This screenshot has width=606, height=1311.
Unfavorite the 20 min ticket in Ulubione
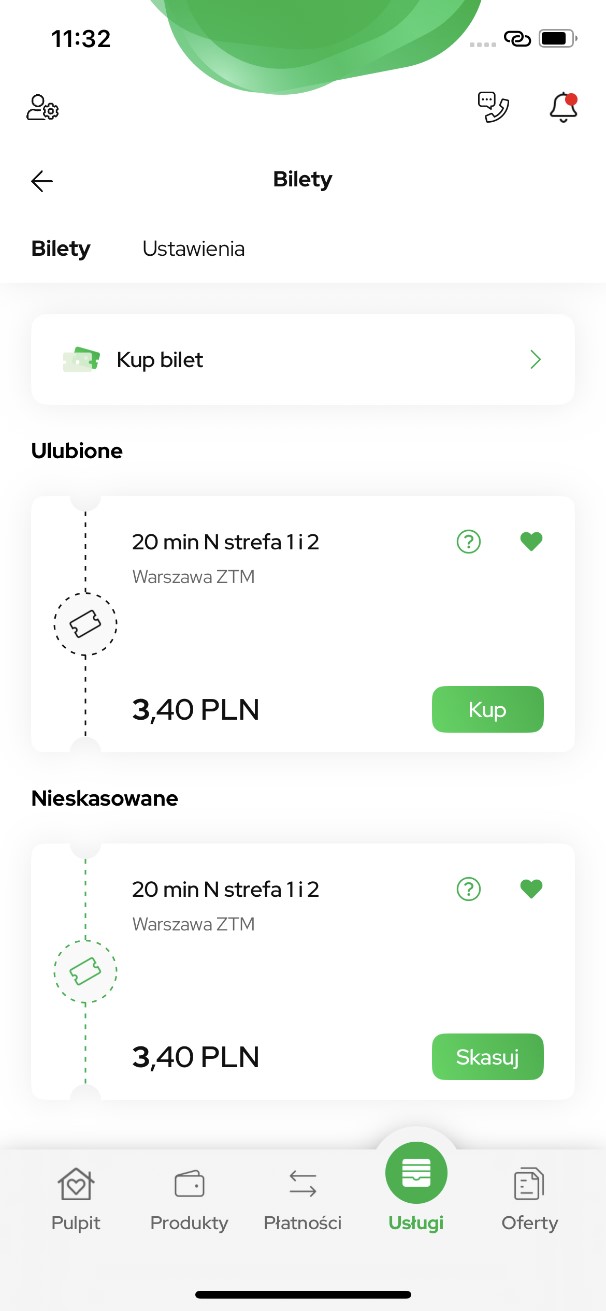pyautogui.click(x=531, y=541)
